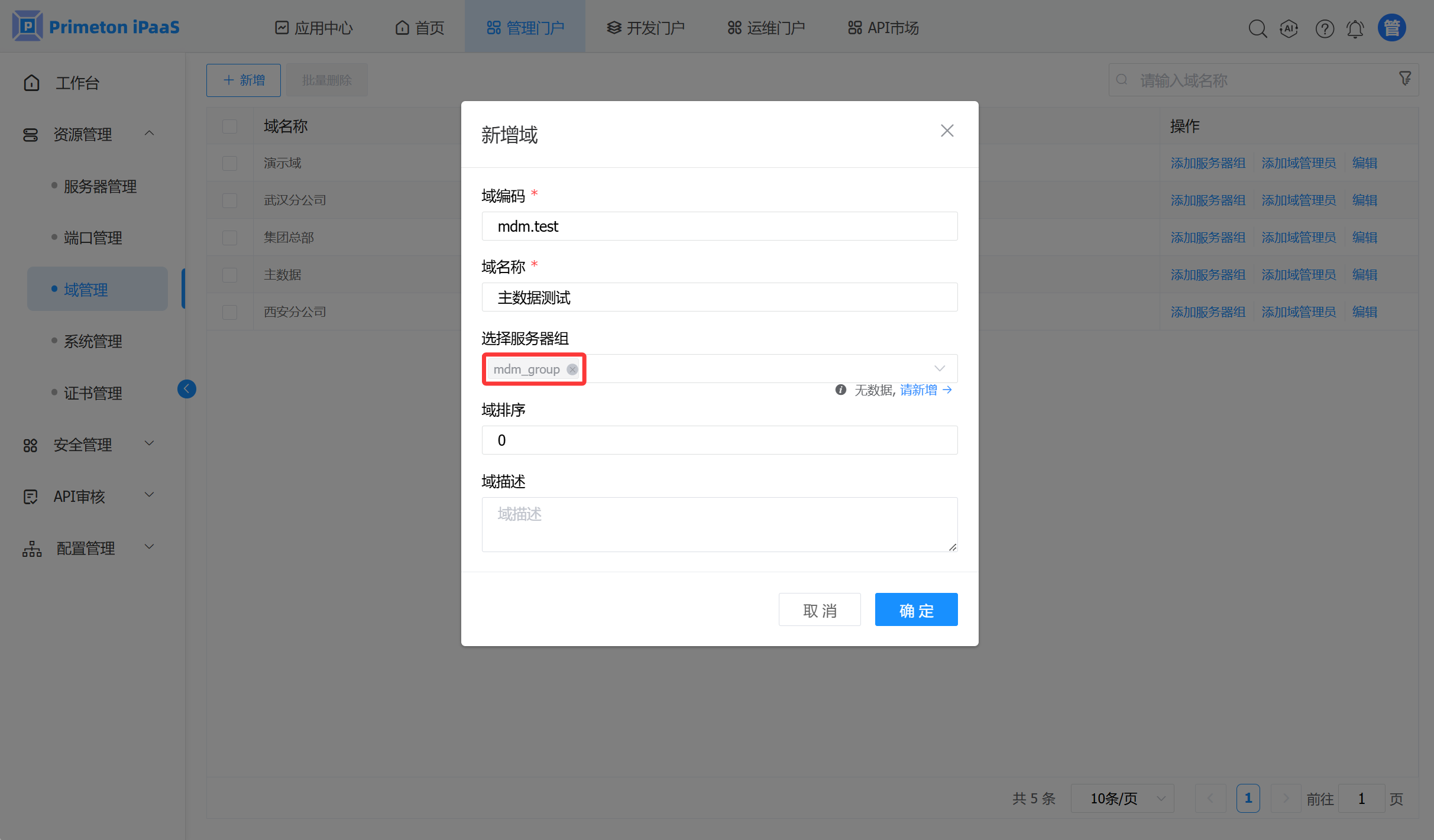Click the search magnifier icon in header
This screenshot has height=840, width=1434.
point(1257,28)
